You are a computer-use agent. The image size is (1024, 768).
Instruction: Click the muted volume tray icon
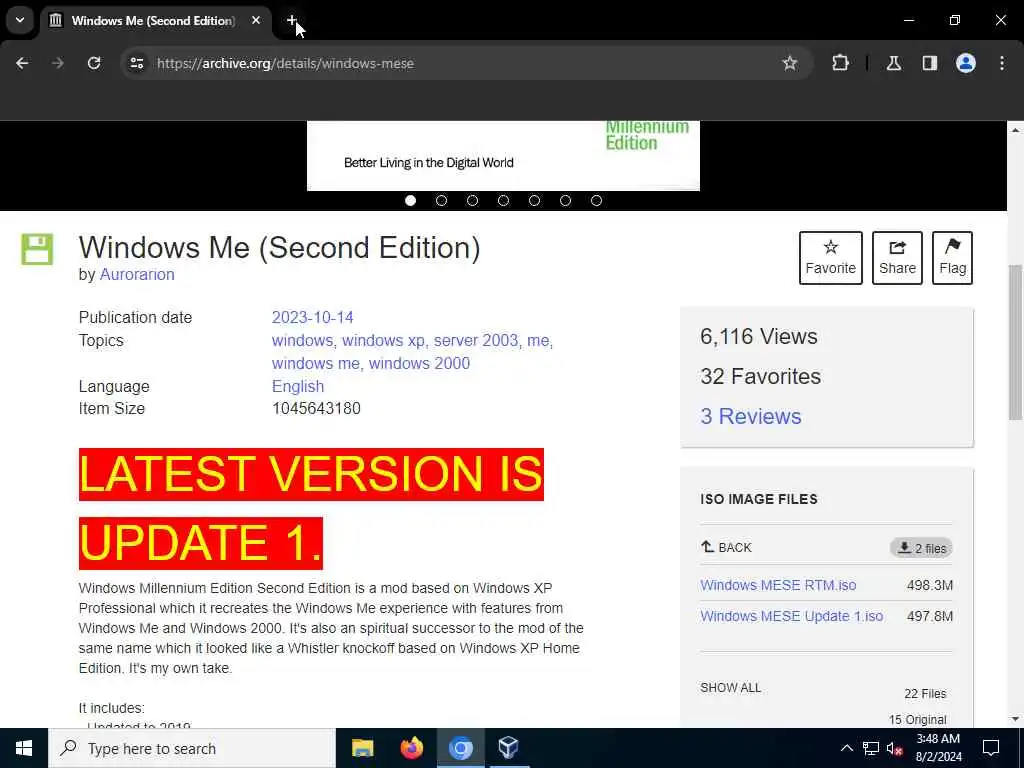click(x=894, y=749)
